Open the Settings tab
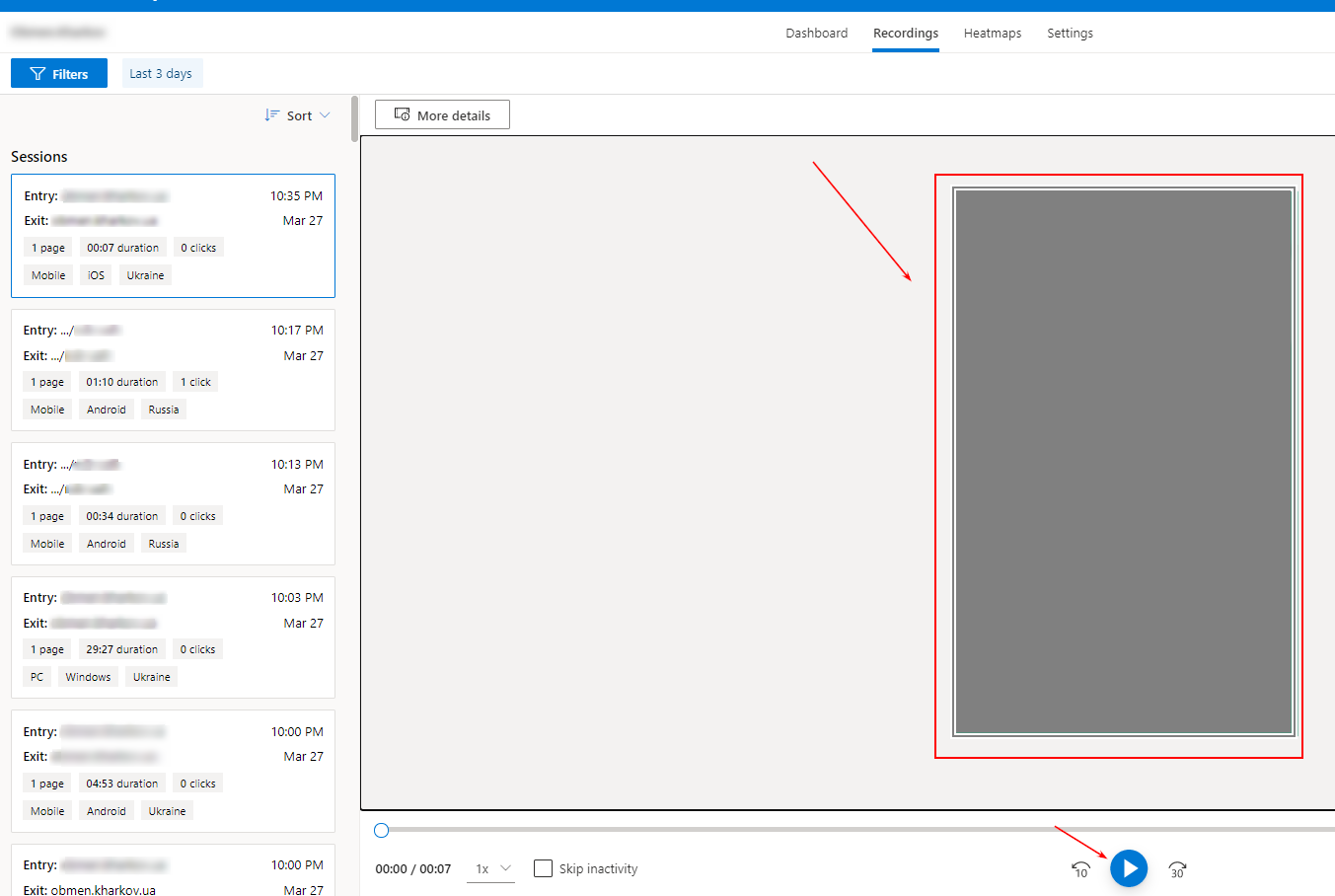1335x896 pixels. [1070, 33]
